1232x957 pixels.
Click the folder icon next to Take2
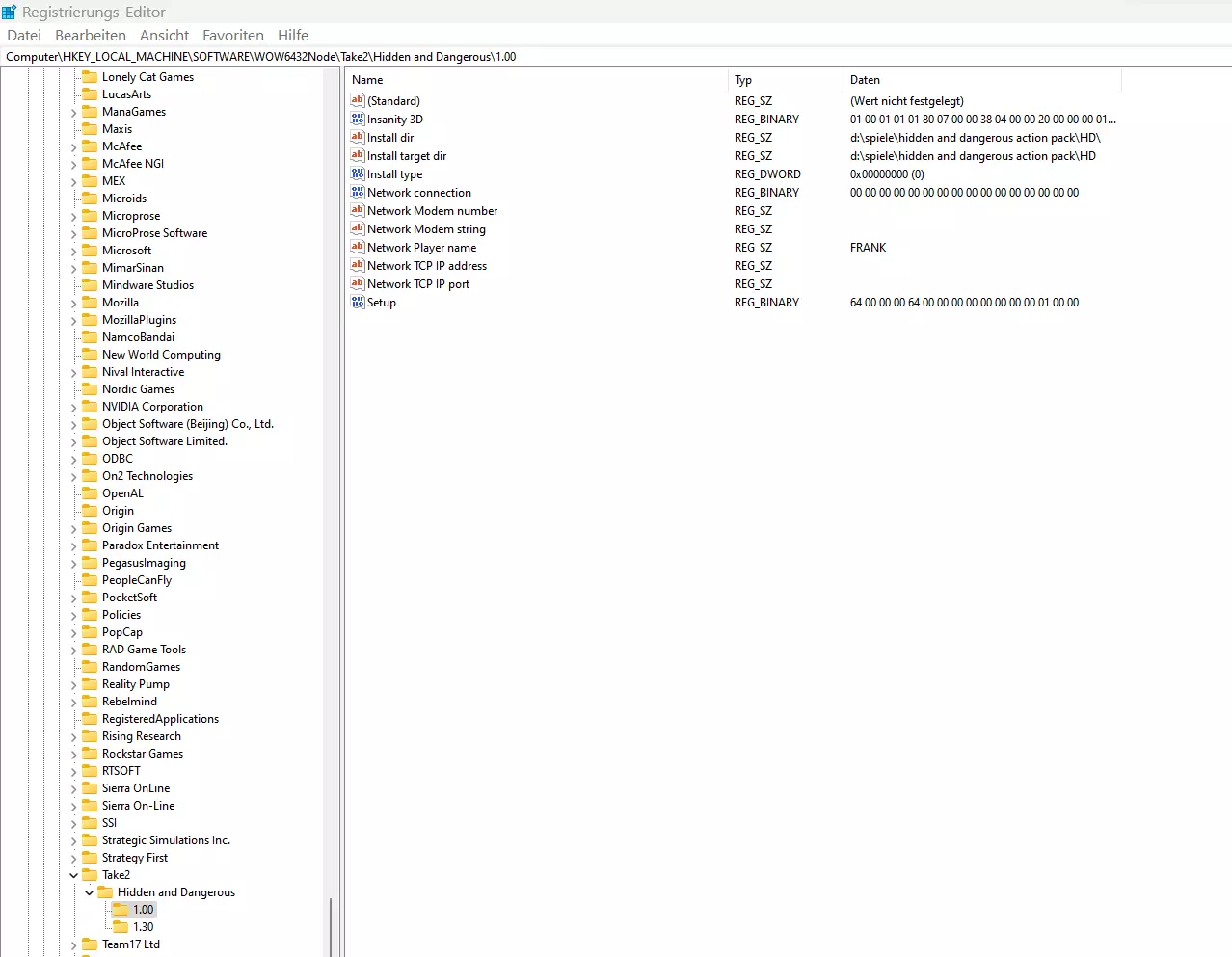pyautogui.click(x=91, y=874)
